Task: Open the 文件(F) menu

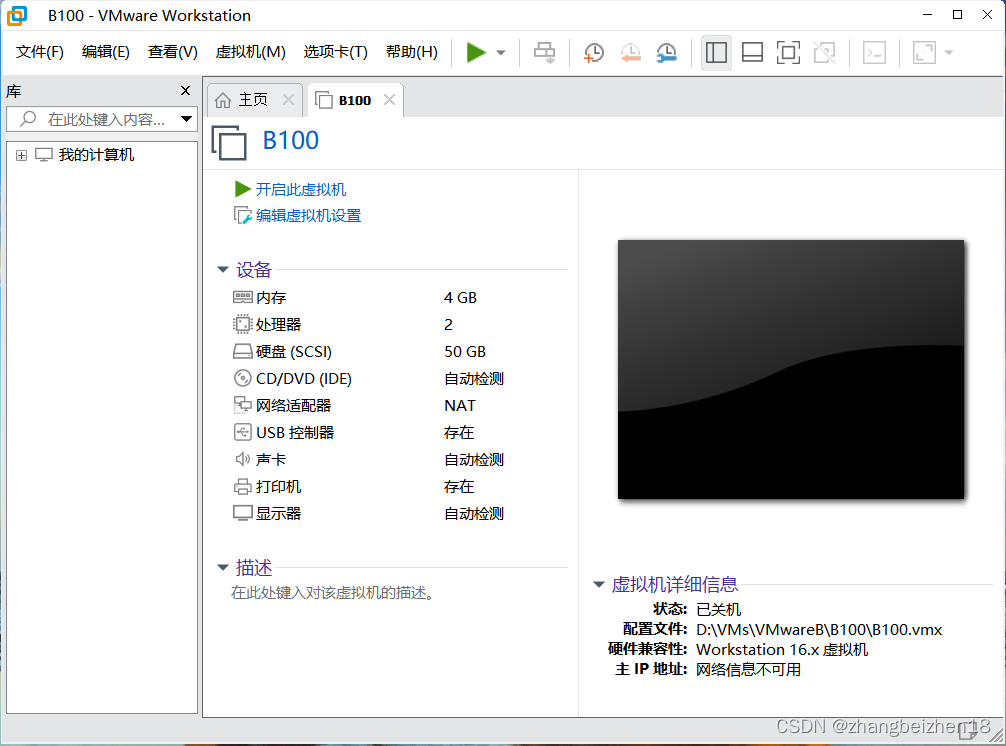Action: tap(40, 52)
